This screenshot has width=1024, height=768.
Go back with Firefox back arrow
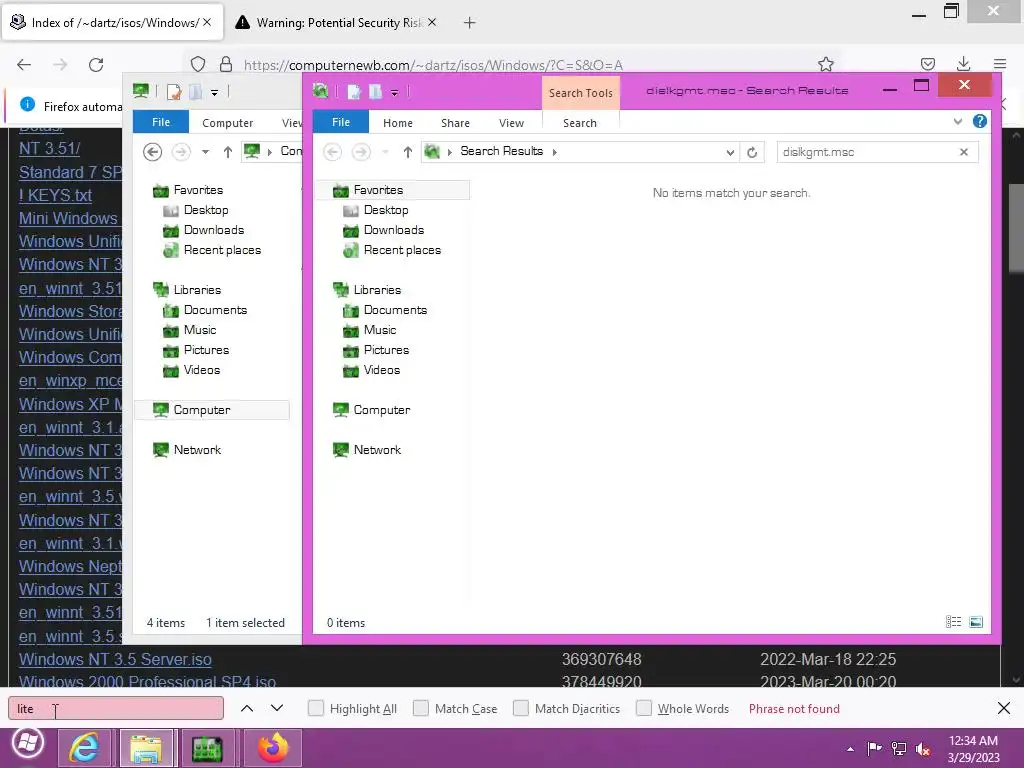(24, 65)
